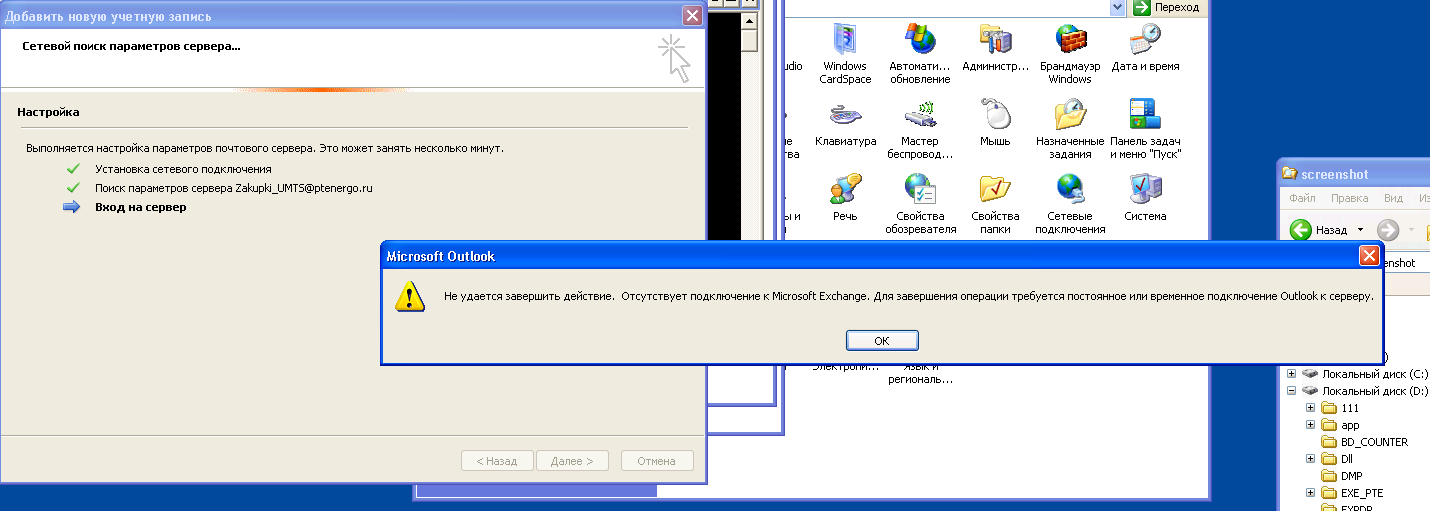Open Свойства обозревателя in Control Panel
The image size is (1430, 511).
coord(919,203)
